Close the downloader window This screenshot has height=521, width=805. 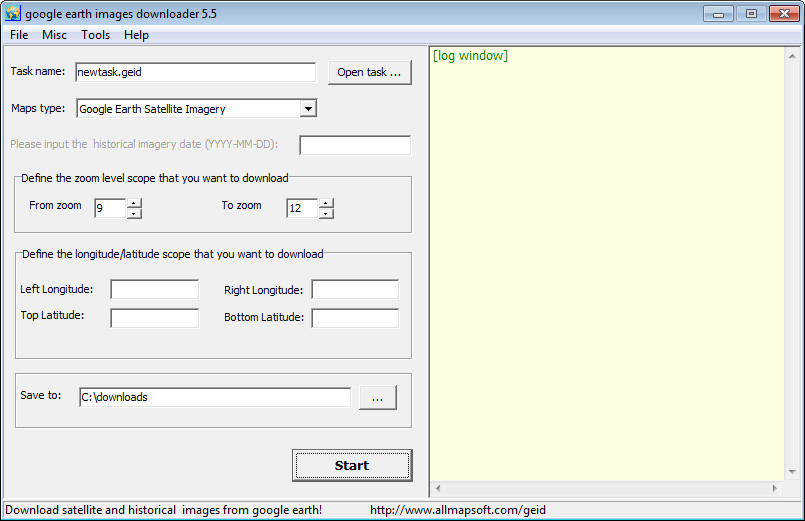(x=784, y=14)
